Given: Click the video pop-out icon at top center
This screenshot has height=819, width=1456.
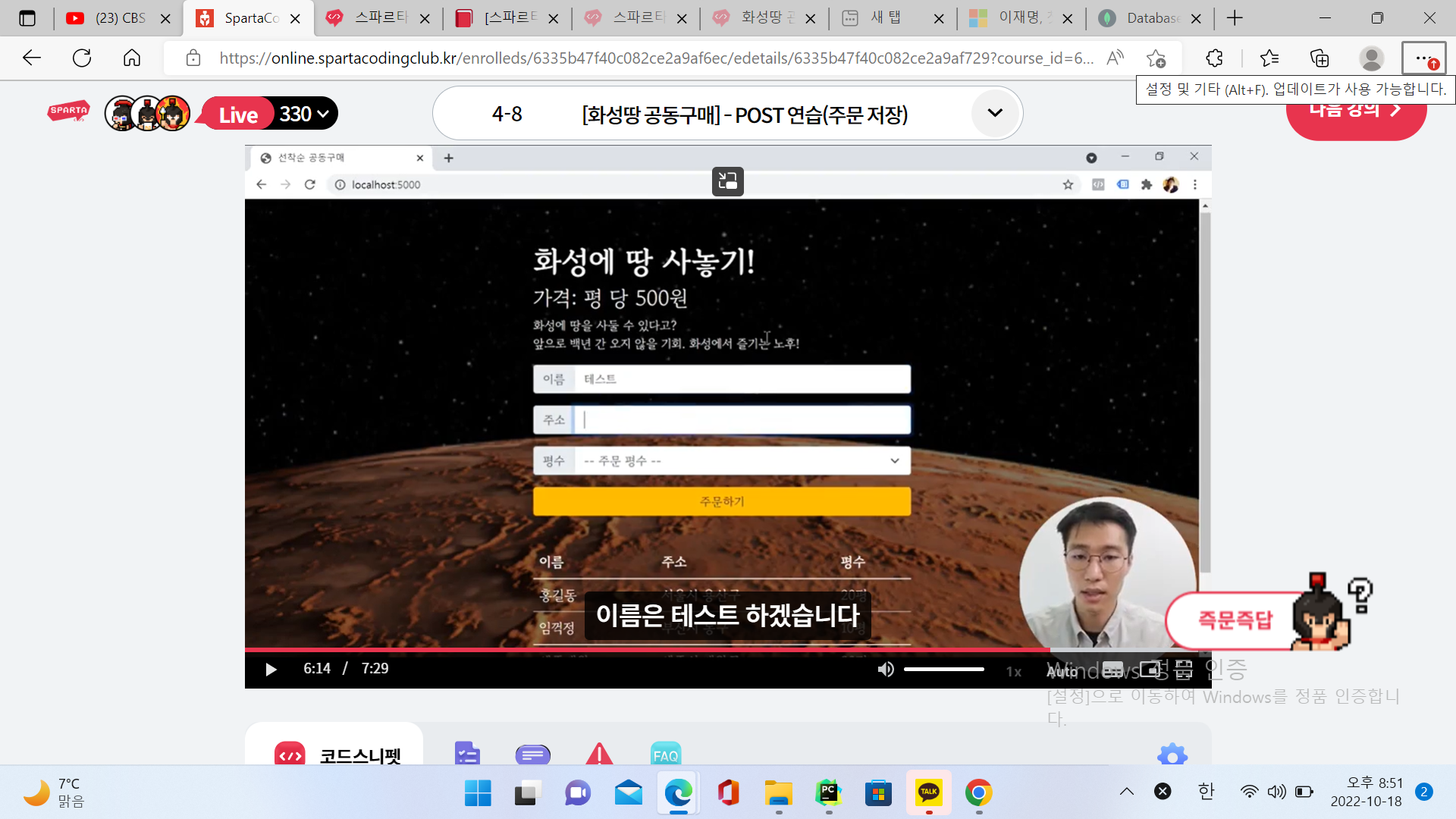Looking at the screenshot, I should (x=727, y=181).
